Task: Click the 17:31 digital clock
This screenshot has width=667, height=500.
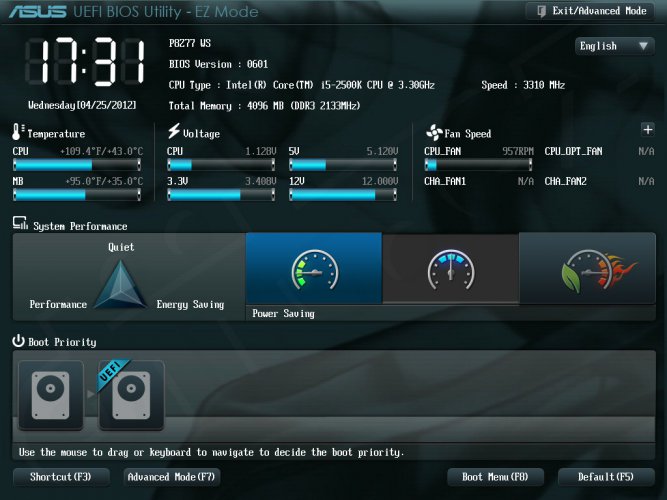Action: pos(85,62)
